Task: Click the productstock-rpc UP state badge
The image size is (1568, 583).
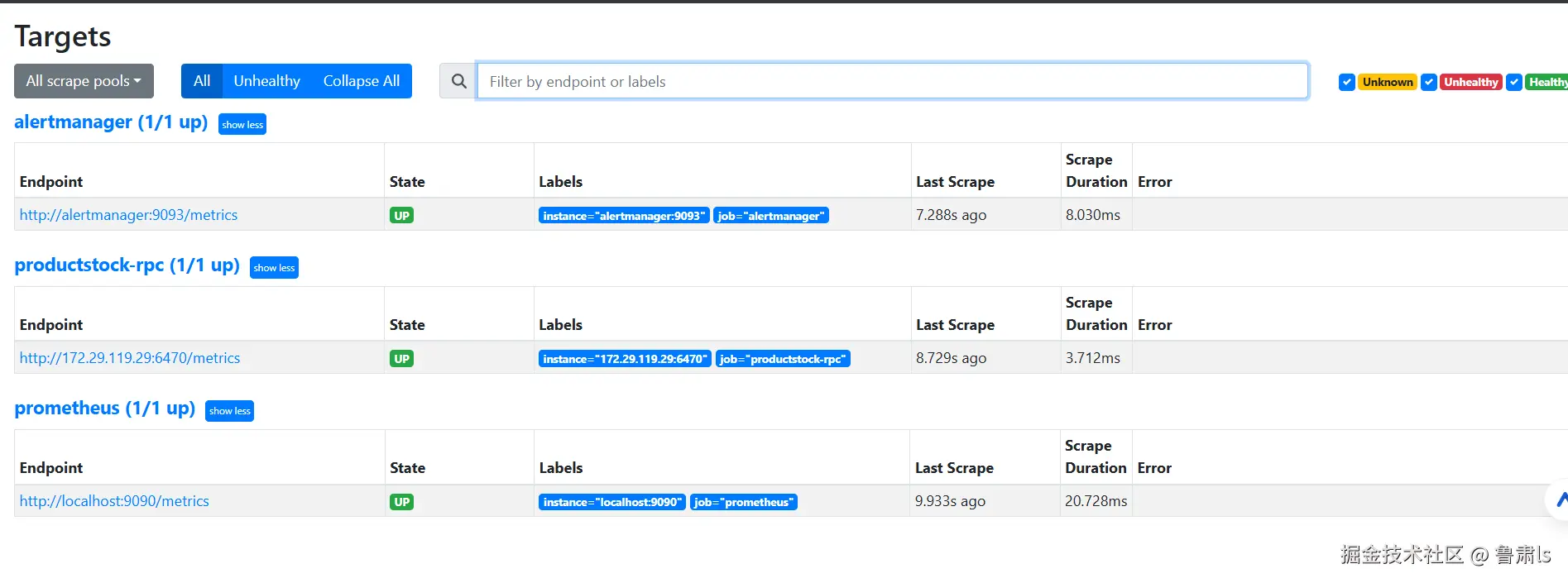Action: (401, 359)
